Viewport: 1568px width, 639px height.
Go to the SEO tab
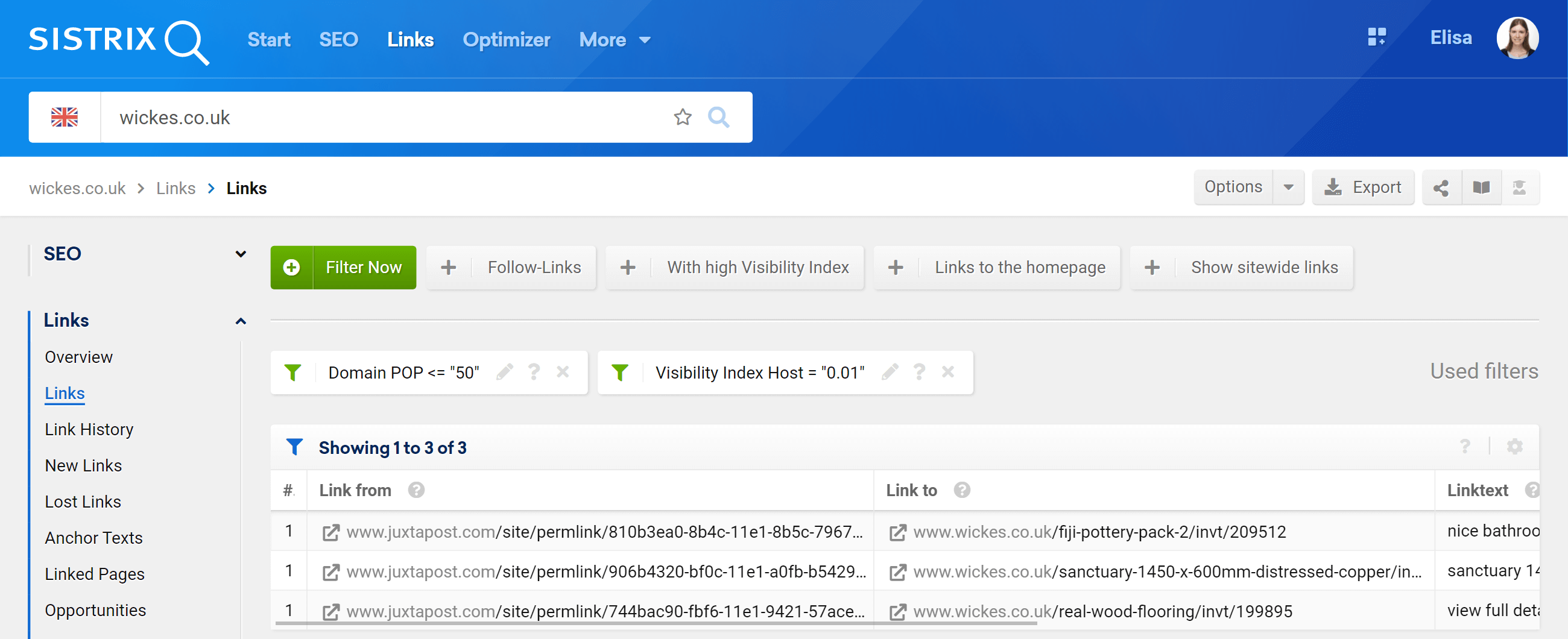click(338, 40)
